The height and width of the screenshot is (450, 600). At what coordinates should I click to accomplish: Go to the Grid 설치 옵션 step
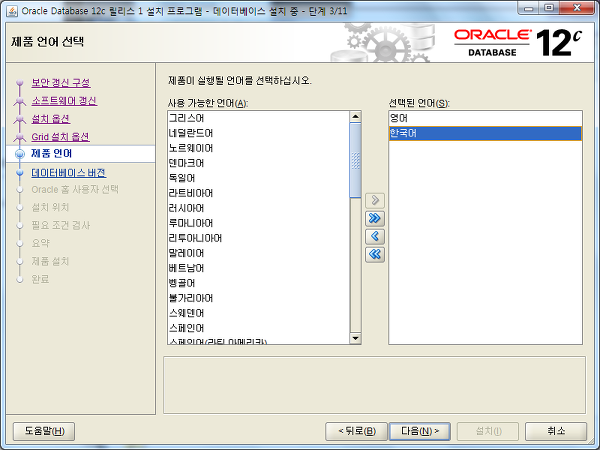point(60,137)
